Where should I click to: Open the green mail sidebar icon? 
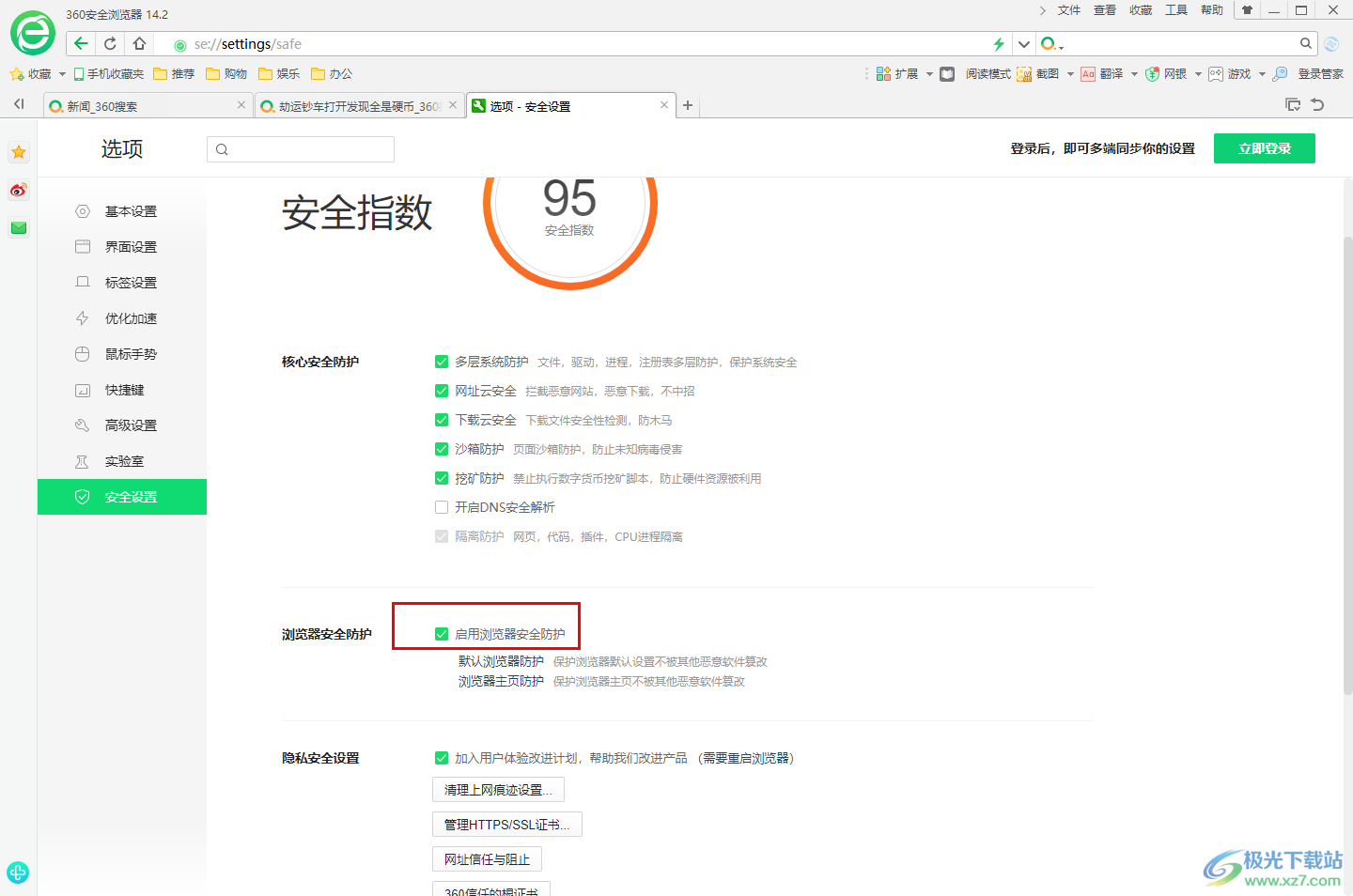tap(19, 227)
